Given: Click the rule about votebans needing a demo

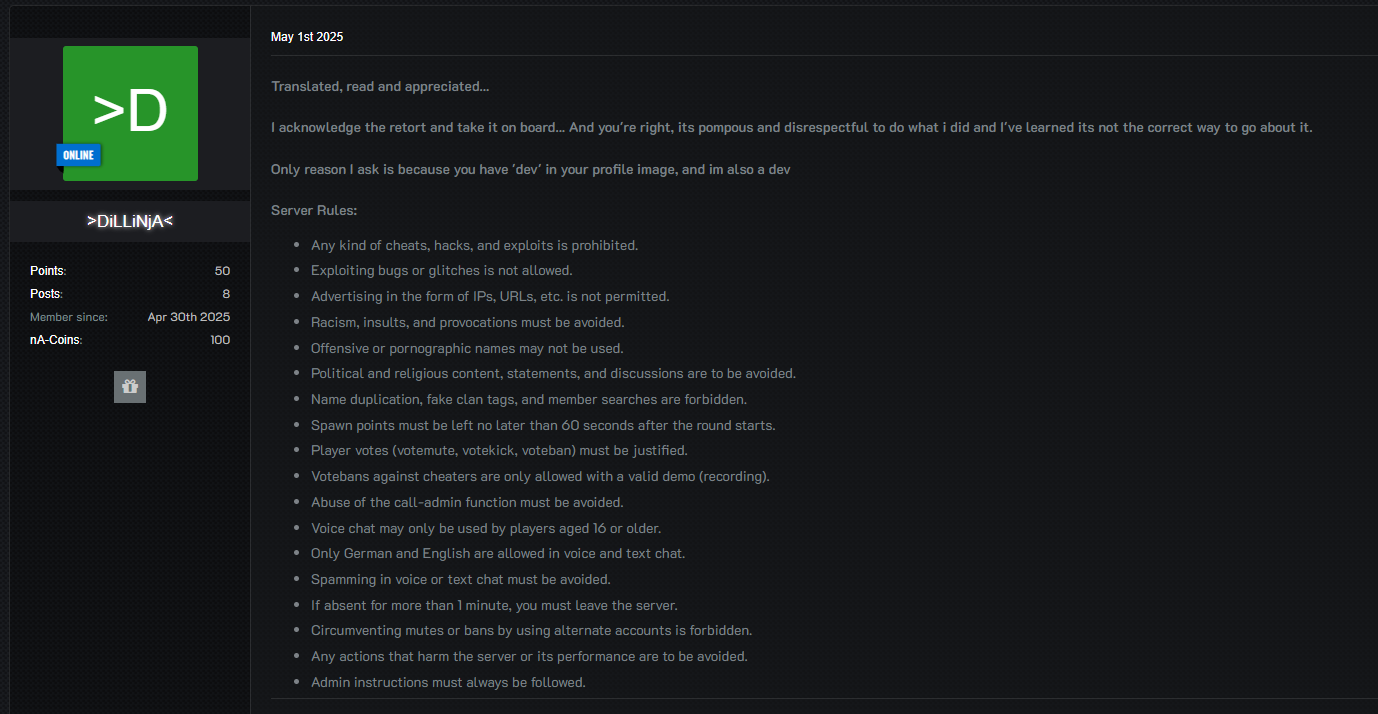Looking at the screenshot, I should (x=540, y=477).
